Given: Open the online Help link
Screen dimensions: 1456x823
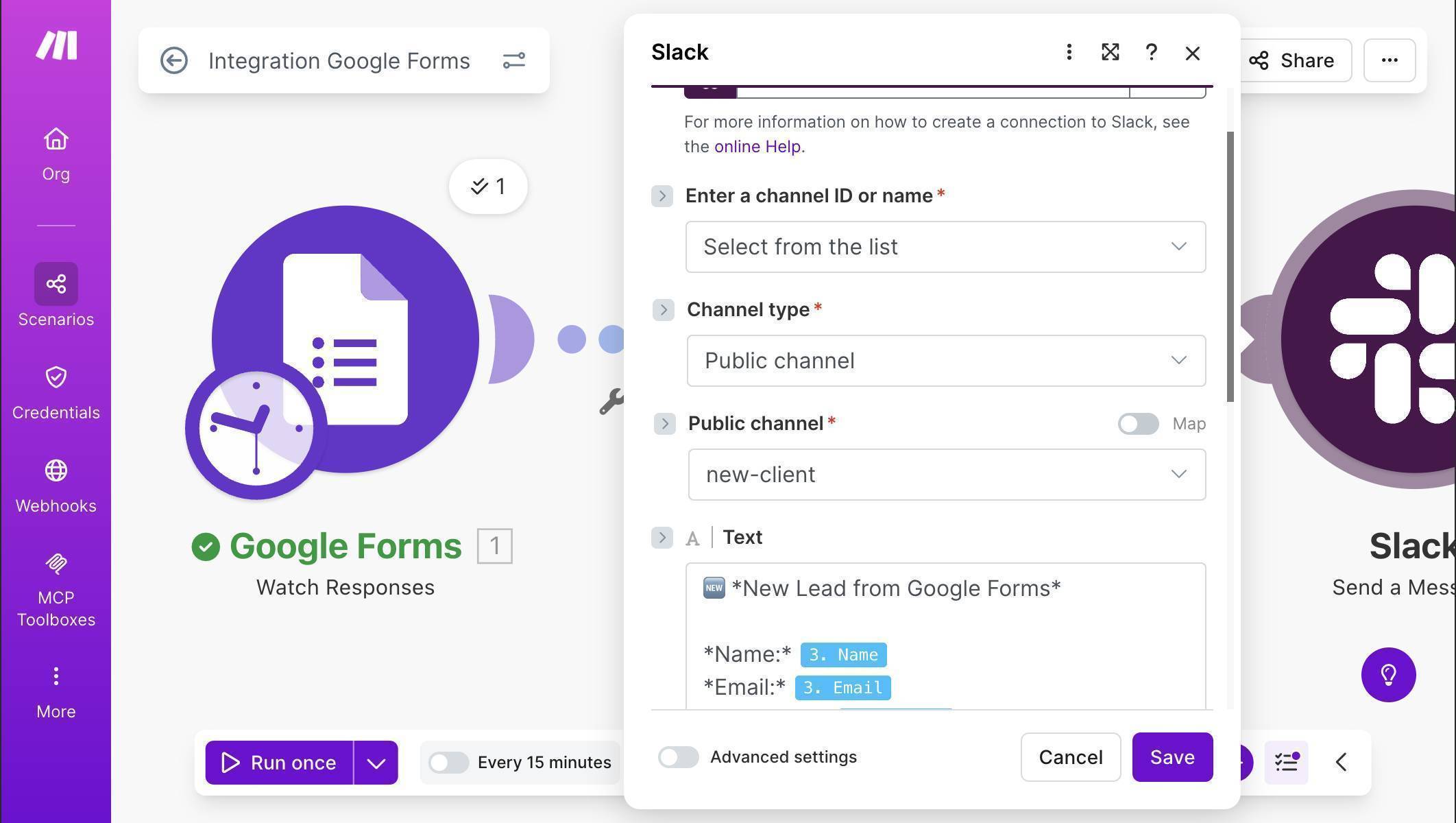Looking at the screenshot, I should [757, 146].
